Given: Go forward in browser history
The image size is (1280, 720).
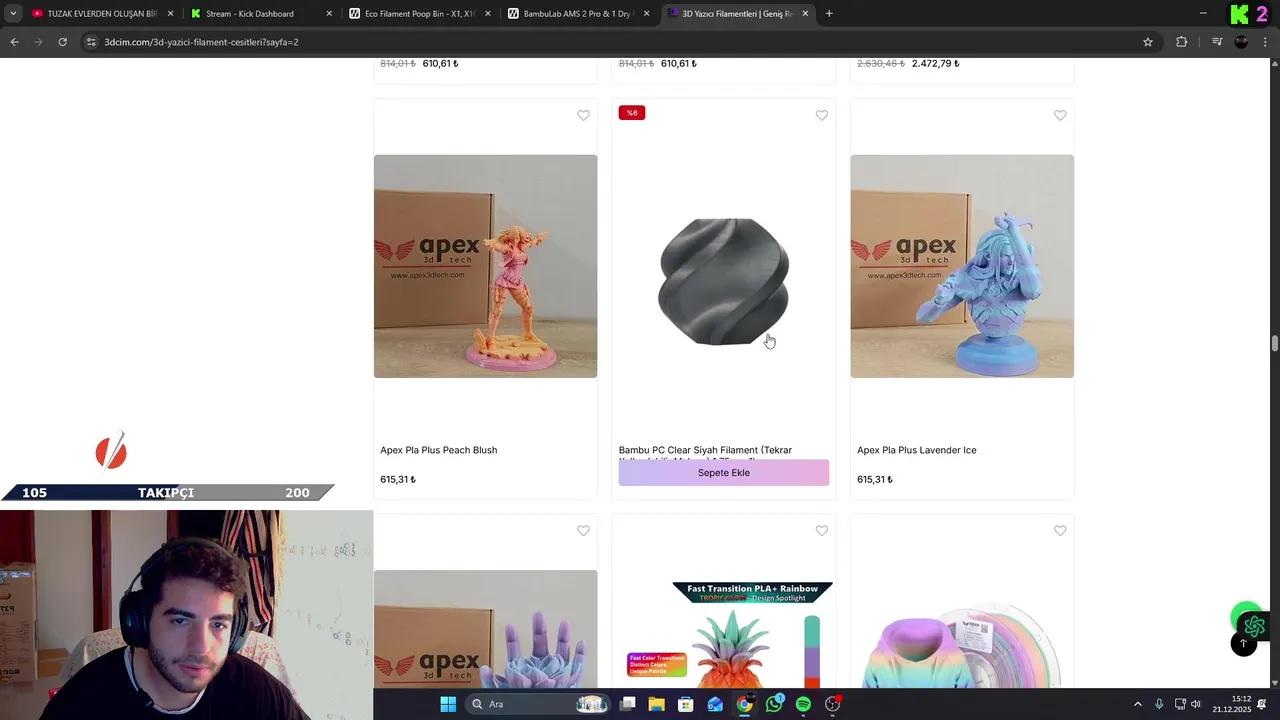Looking at the screenshot, I should (x=38, y=42).
